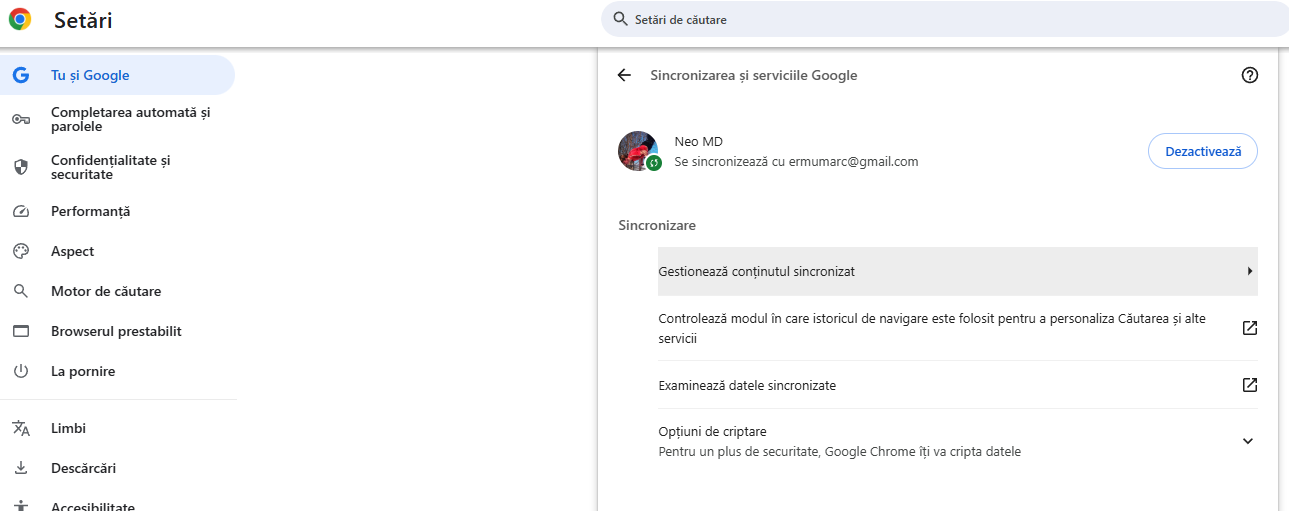The width and height of the screenshot is (1289, 511).
Task: Go to La pornire section
Action: click(83, 372)
